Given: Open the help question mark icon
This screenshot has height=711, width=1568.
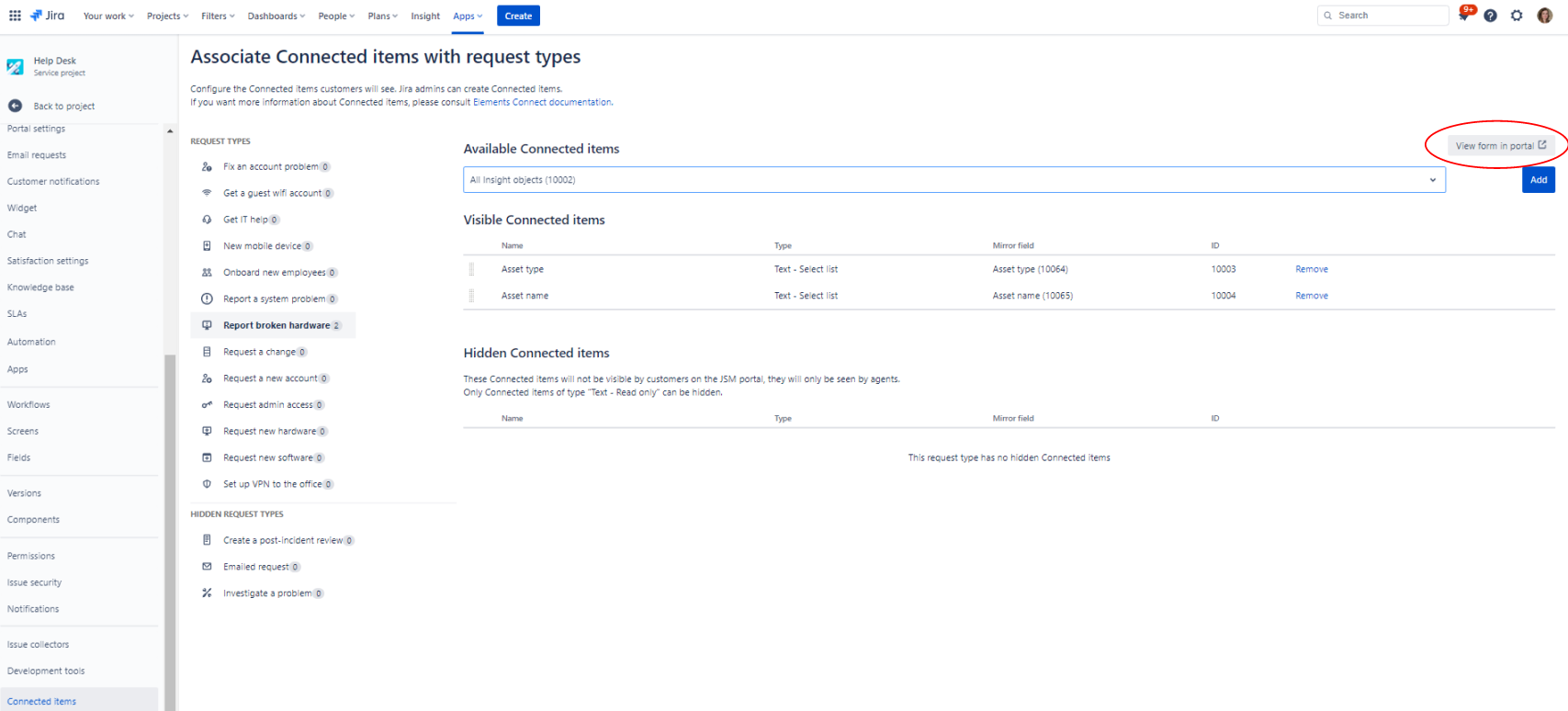Looking at the screenshot, I should 1490,16.
